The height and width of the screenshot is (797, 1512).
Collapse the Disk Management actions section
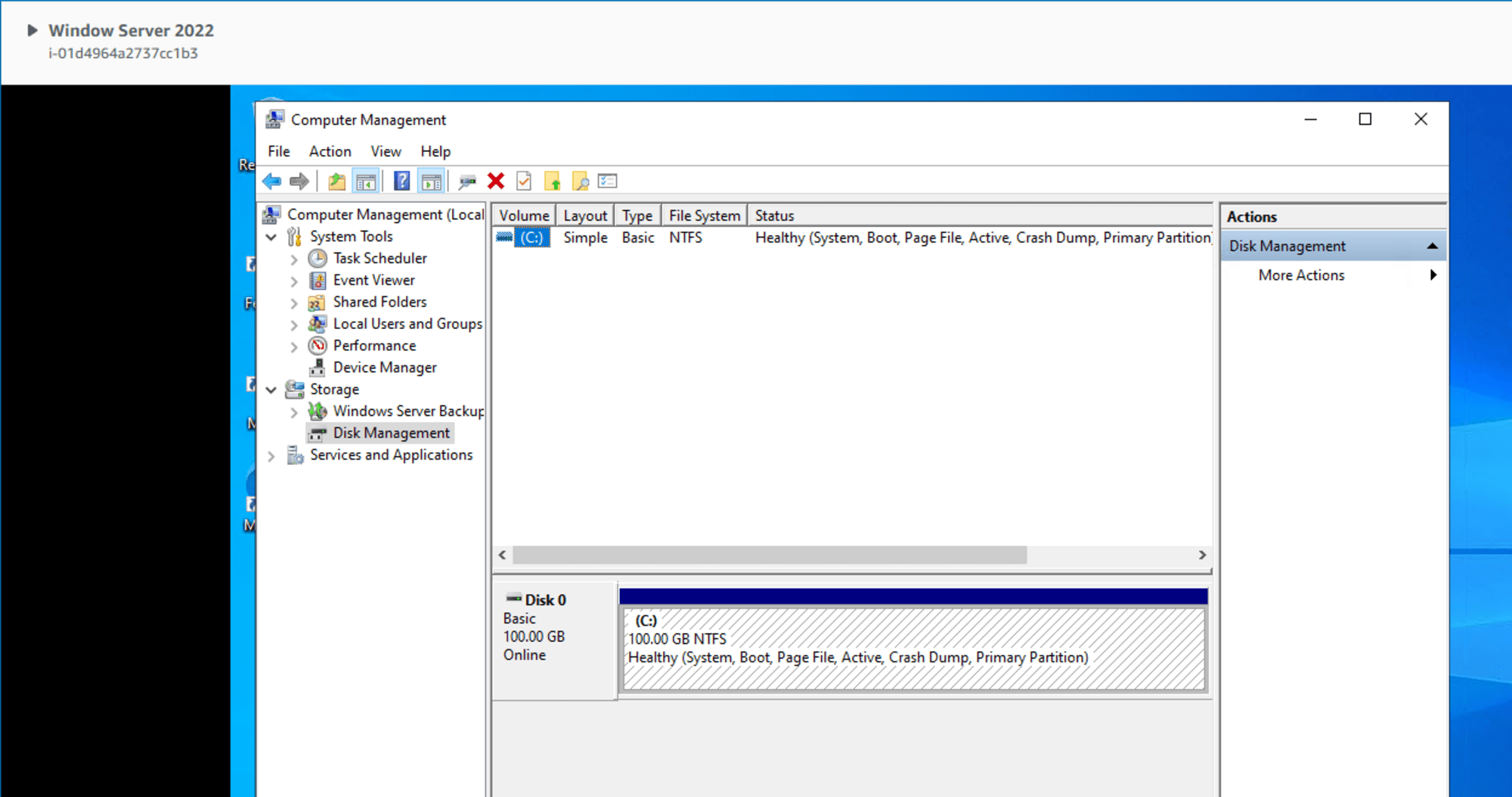(1432, 247)
